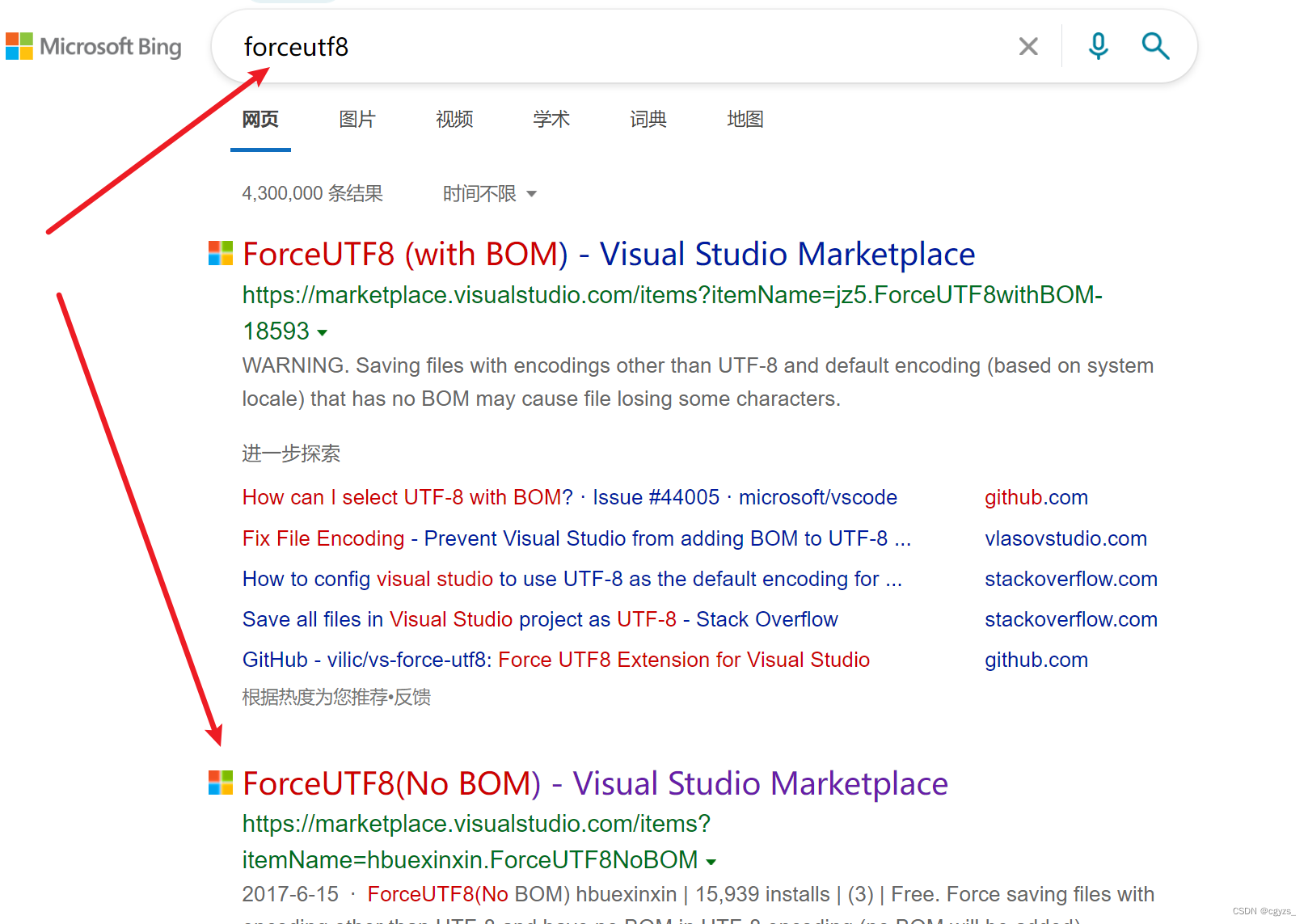The width and height of the screenshot is (1308, 924).
Task: Click the 2017-6-15 date in second result
Action: tap(290, 894)
